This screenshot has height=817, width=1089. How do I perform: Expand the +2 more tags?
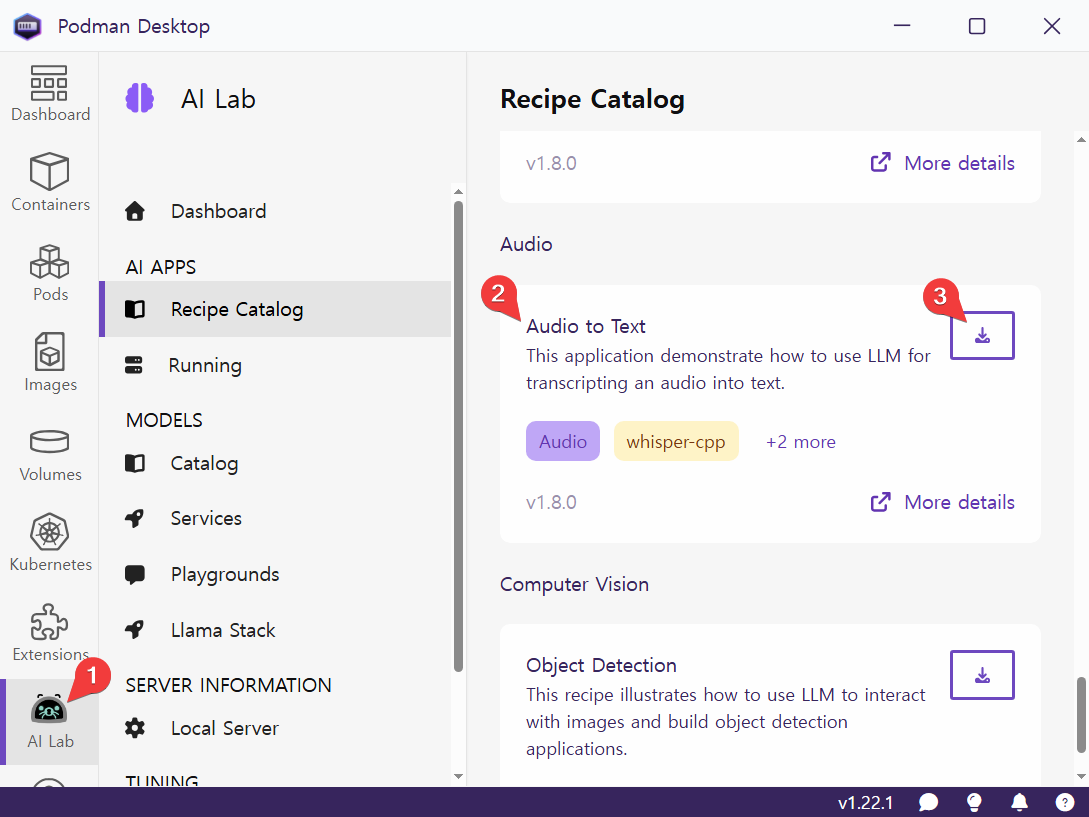tap(800, 442)
